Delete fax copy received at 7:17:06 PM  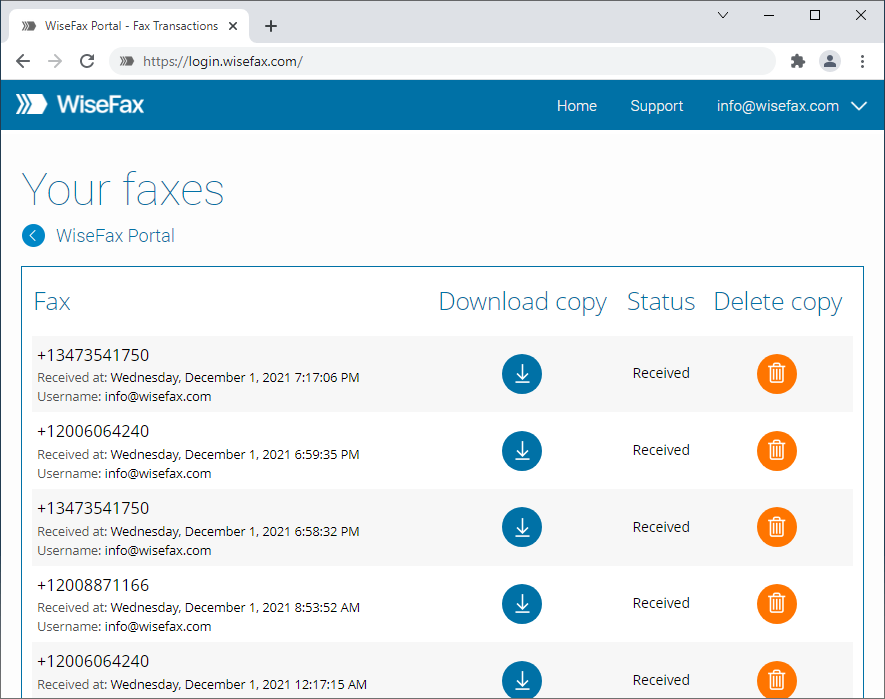click(x=777, y=374)
